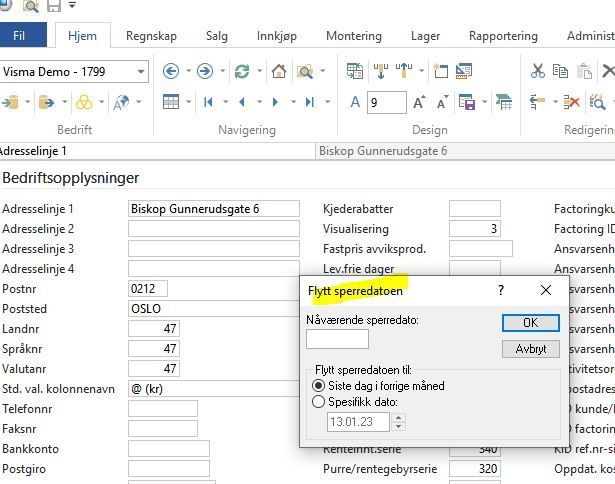Click the delete row red X icon
The width and height of the screenshot is (615, 484).
571,102
